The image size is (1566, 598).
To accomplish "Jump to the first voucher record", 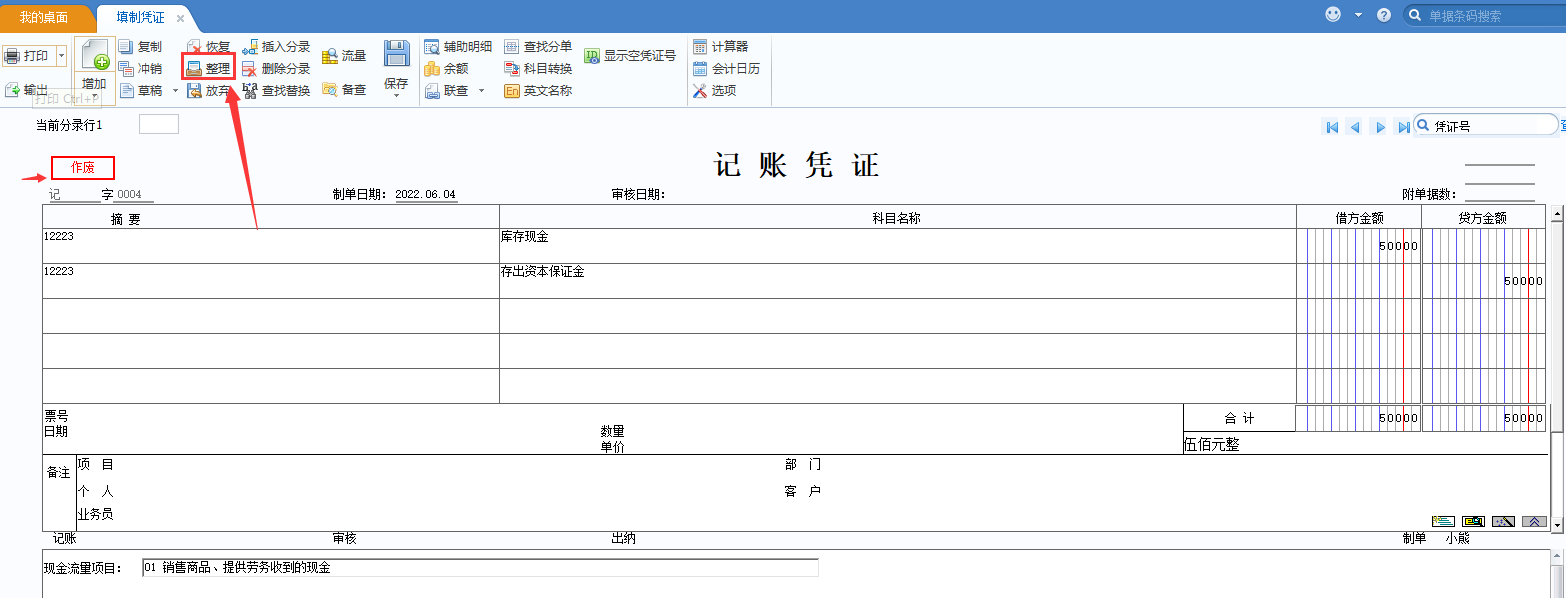I will tap(1331, 127).
